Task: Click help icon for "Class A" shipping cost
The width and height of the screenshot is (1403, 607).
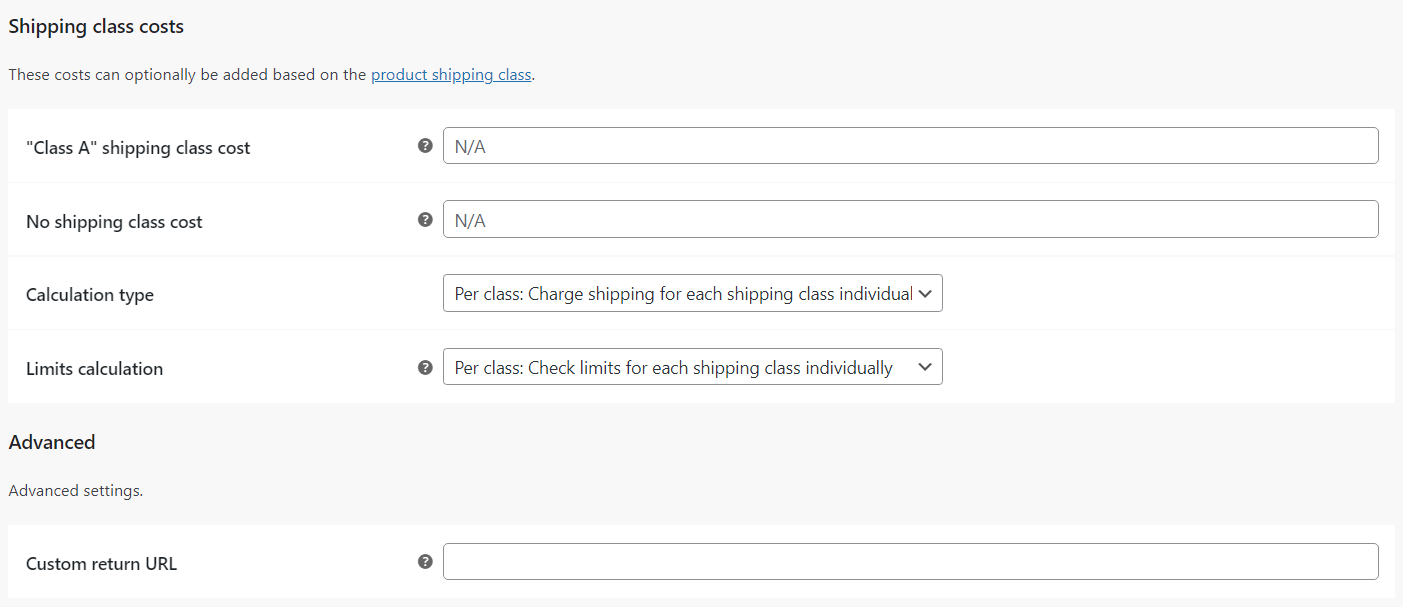Action: (425, 146)
